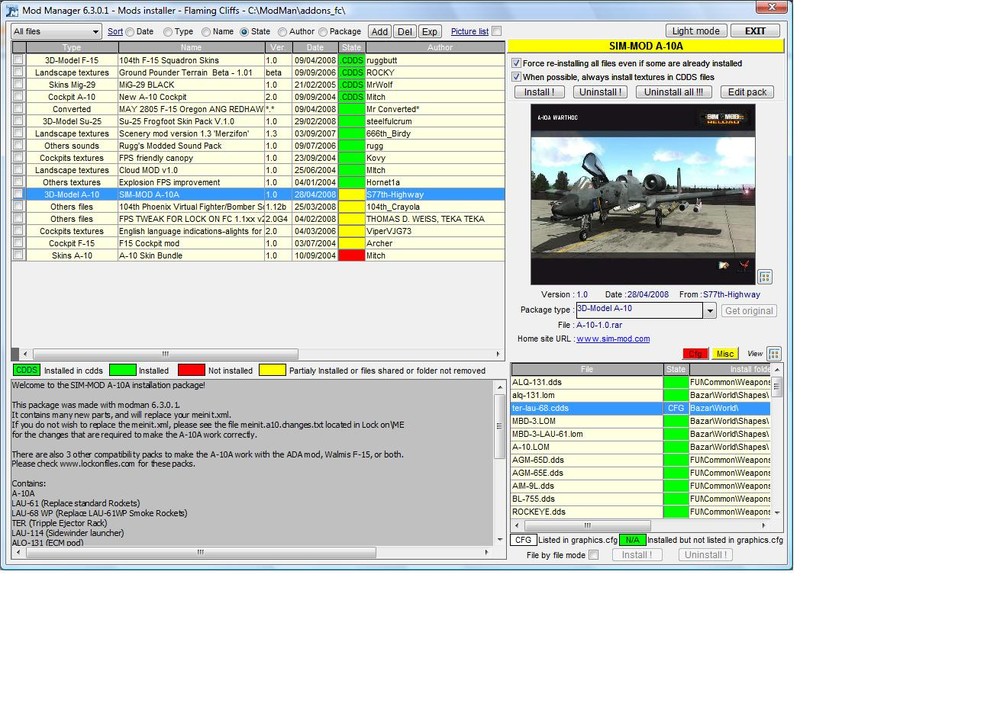Select ALQ-131.dds in the file list
This screenshot has width=1000, height=719.
[641, 382]
